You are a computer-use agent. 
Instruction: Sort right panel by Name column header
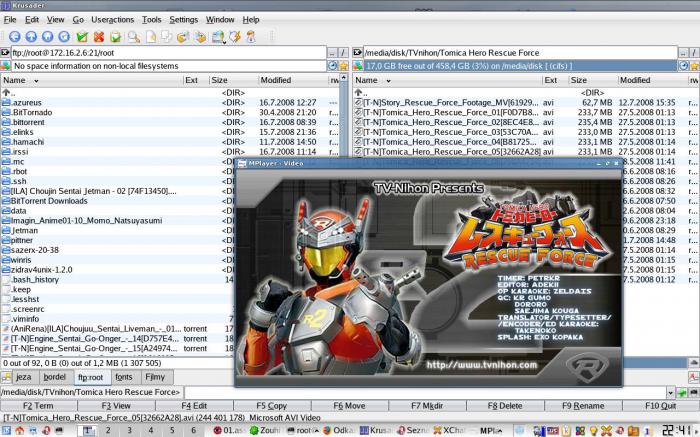click(448, 80)
